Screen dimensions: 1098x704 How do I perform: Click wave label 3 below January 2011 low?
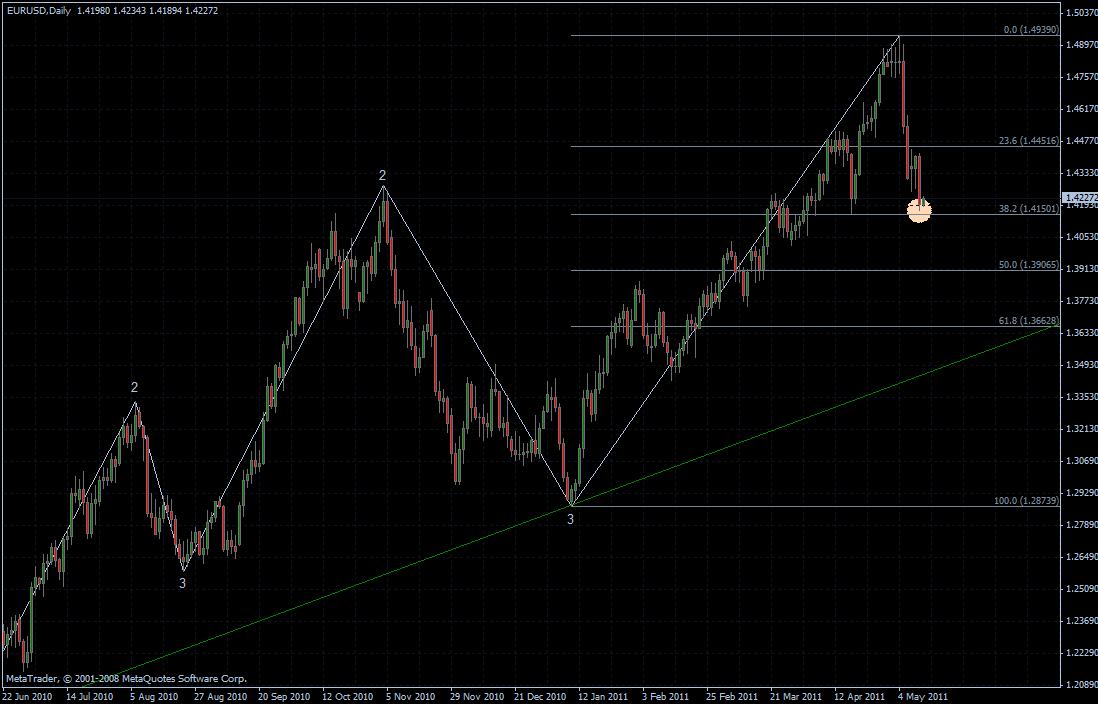click(x=570, y=519)
